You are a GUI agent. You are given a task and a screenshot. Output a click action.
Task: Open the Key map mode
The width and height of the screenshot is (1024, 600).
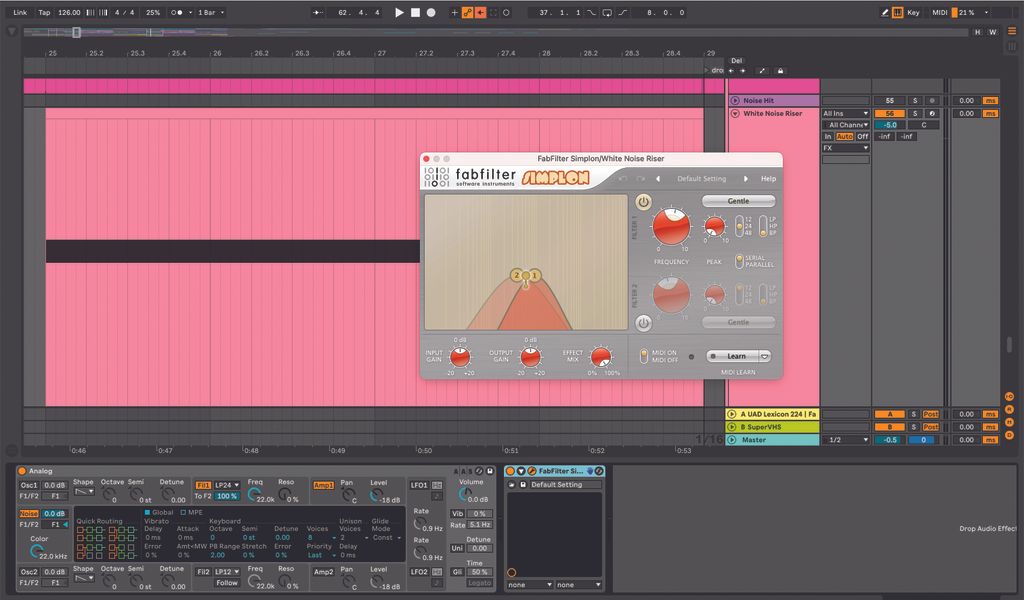click(x=913, y=12)
